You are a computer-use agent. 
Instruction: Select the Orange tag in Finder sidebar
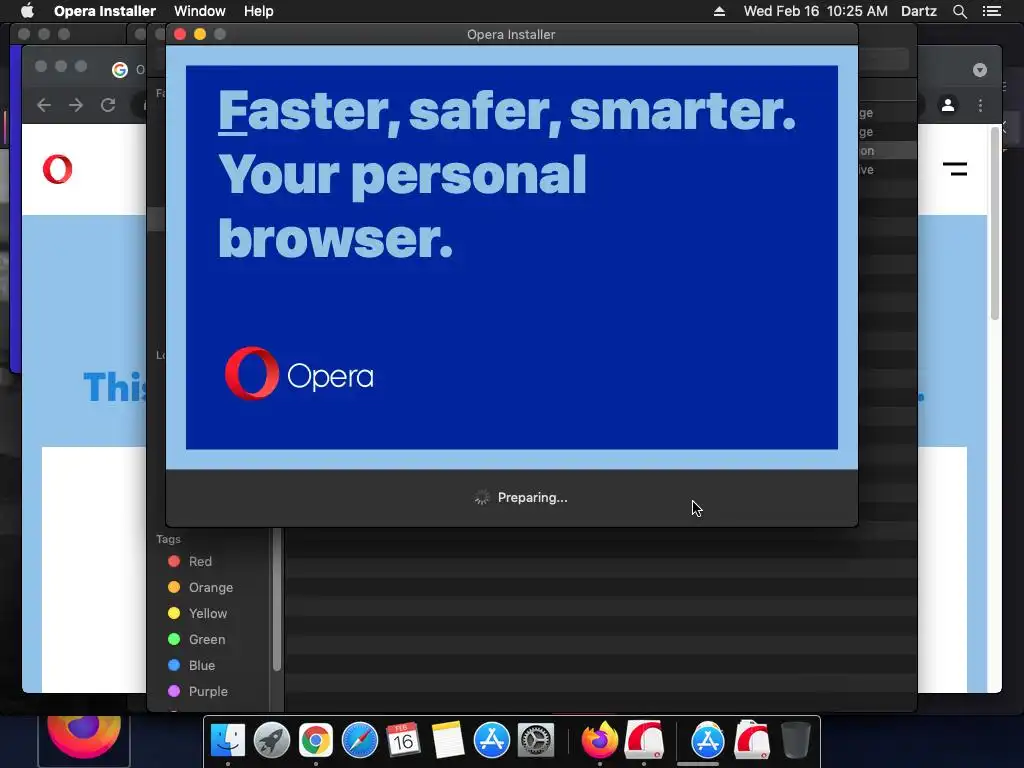click(200, 588)
